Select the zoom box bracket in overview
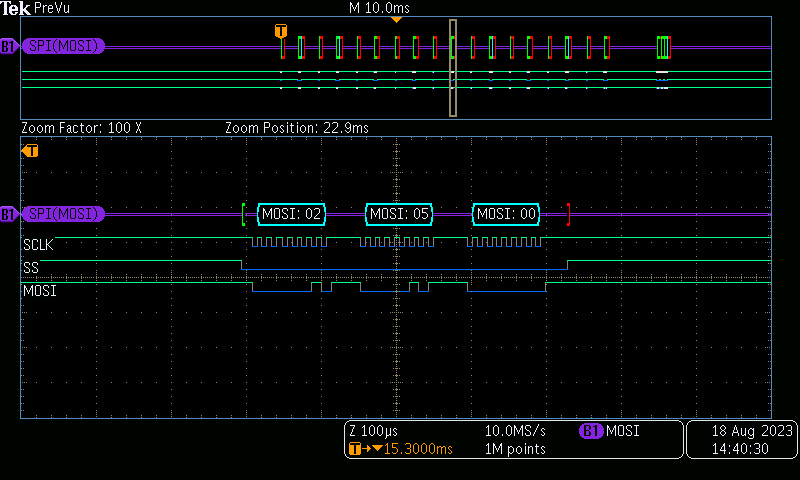This screenshot has height=480, width=800. pos(453,68)
